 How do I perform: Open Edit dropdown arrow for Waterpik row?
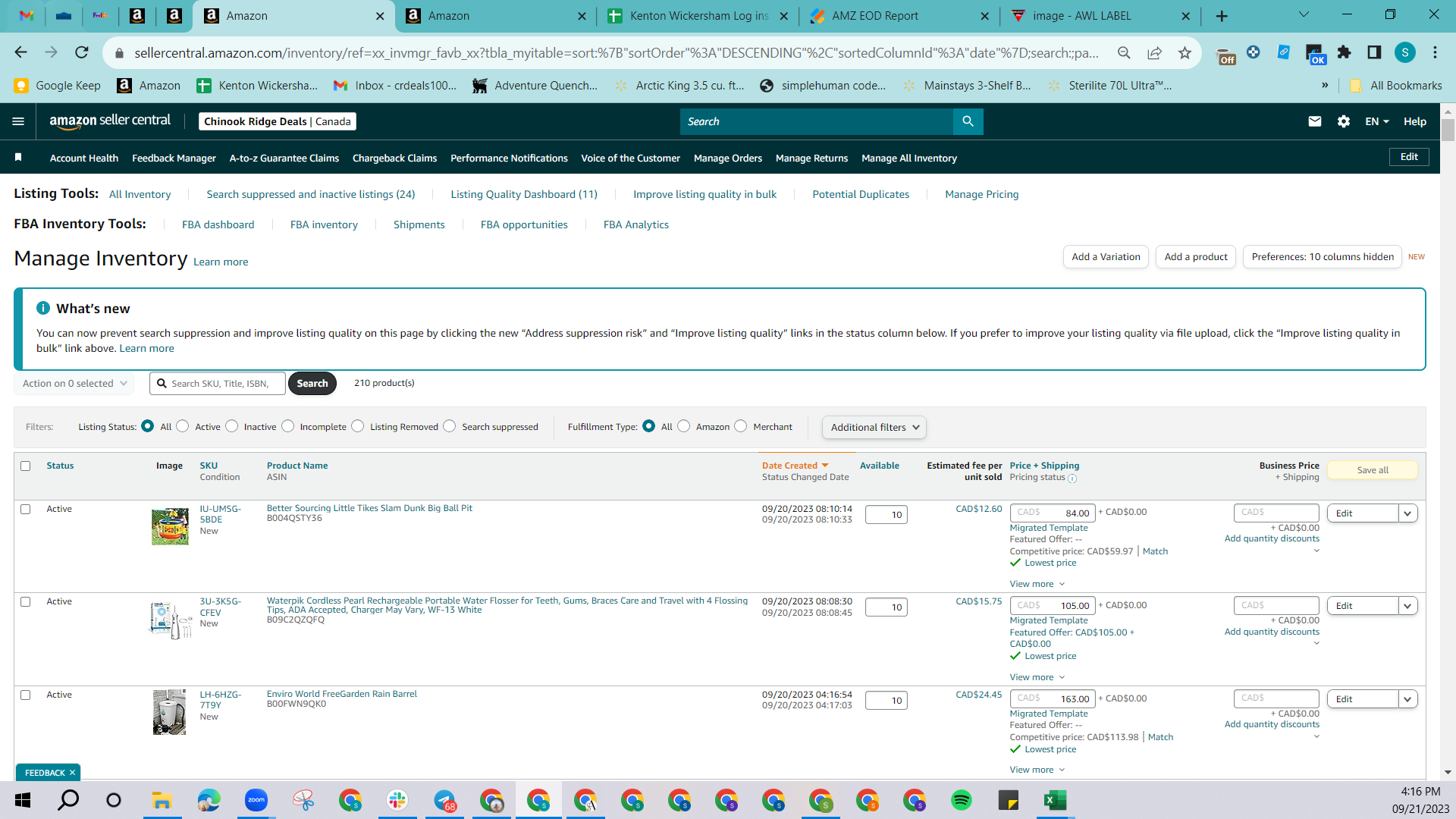(x=1407, y=606)
